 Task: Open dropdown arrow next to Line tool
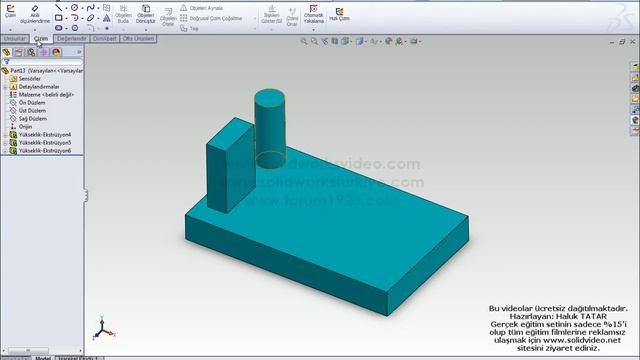[66, 8]
